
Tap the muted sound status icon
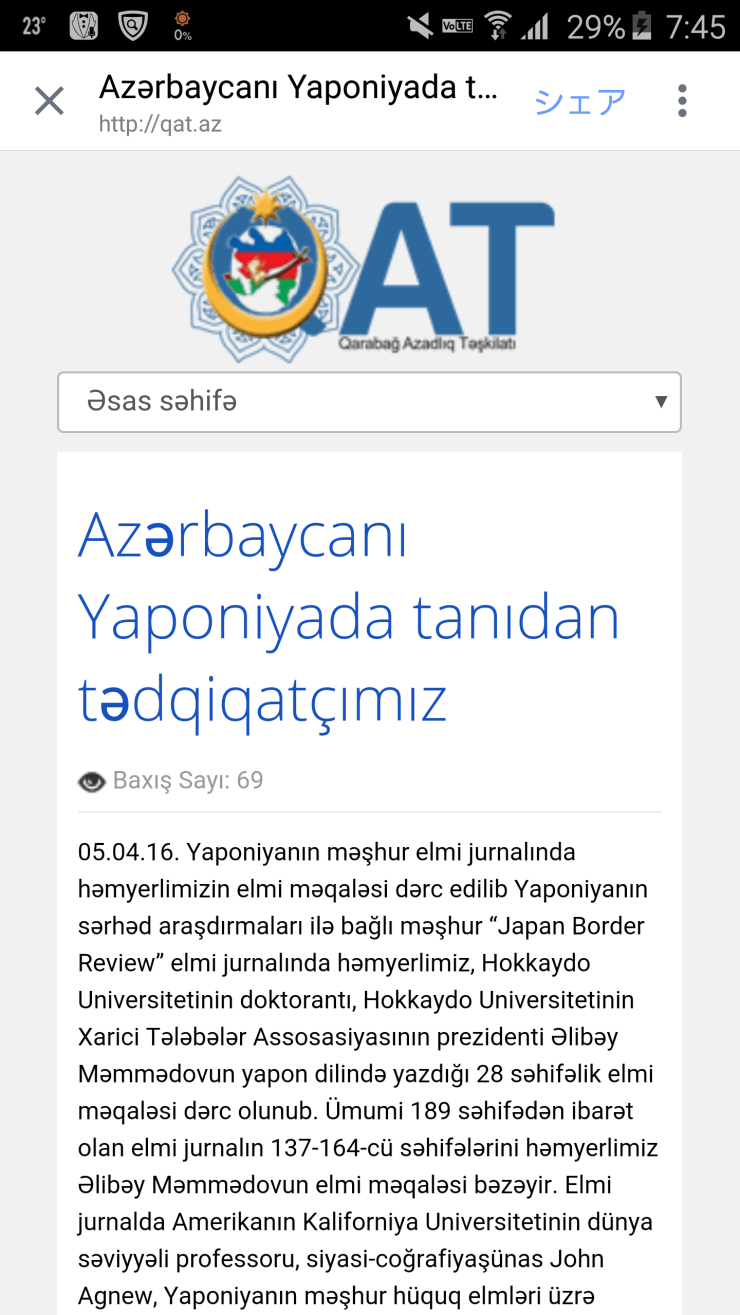coord(421,26)
